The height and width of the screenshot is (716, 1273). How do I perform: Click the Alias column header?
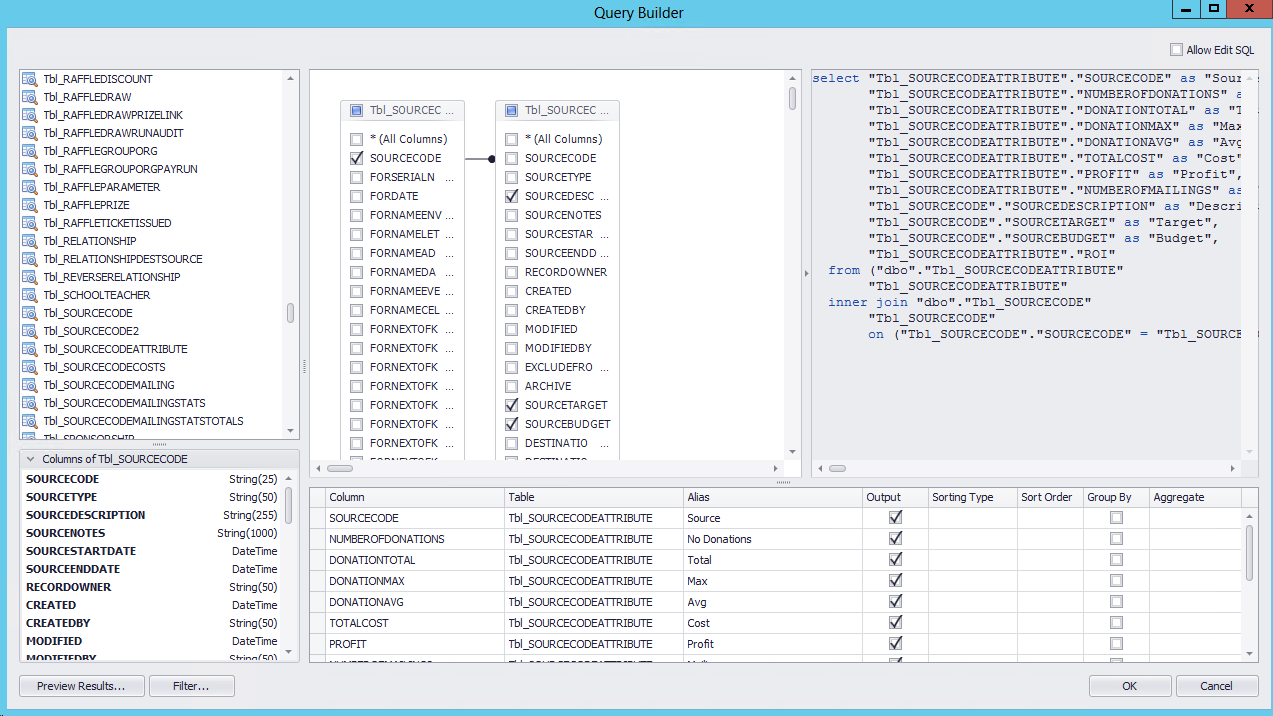[773, 497]
